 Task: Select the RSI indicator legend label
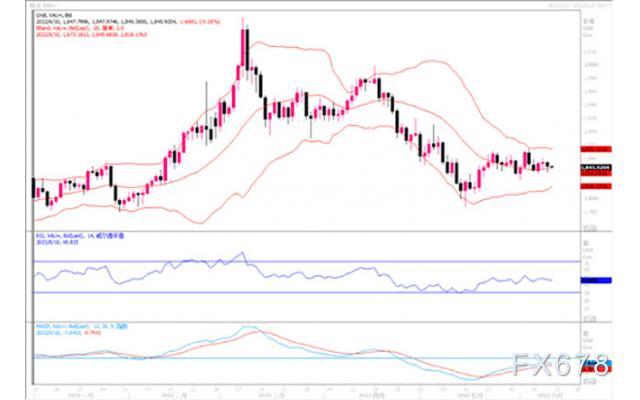pos(80,236)
